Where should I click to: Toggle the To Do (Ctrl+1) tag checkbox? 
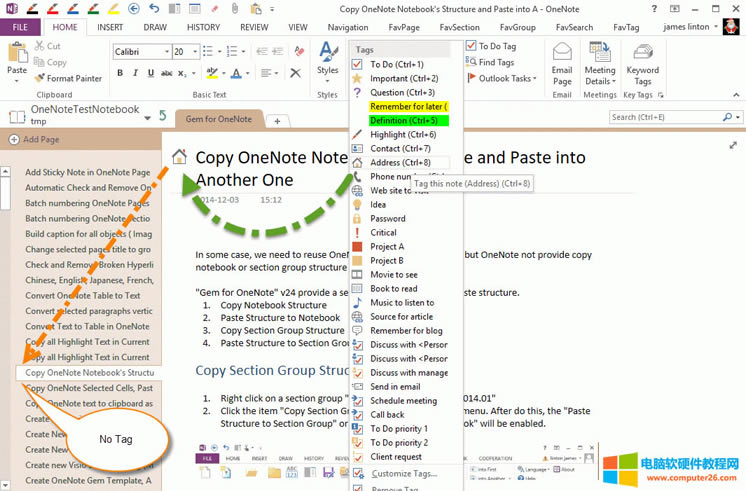click(358, 64)
